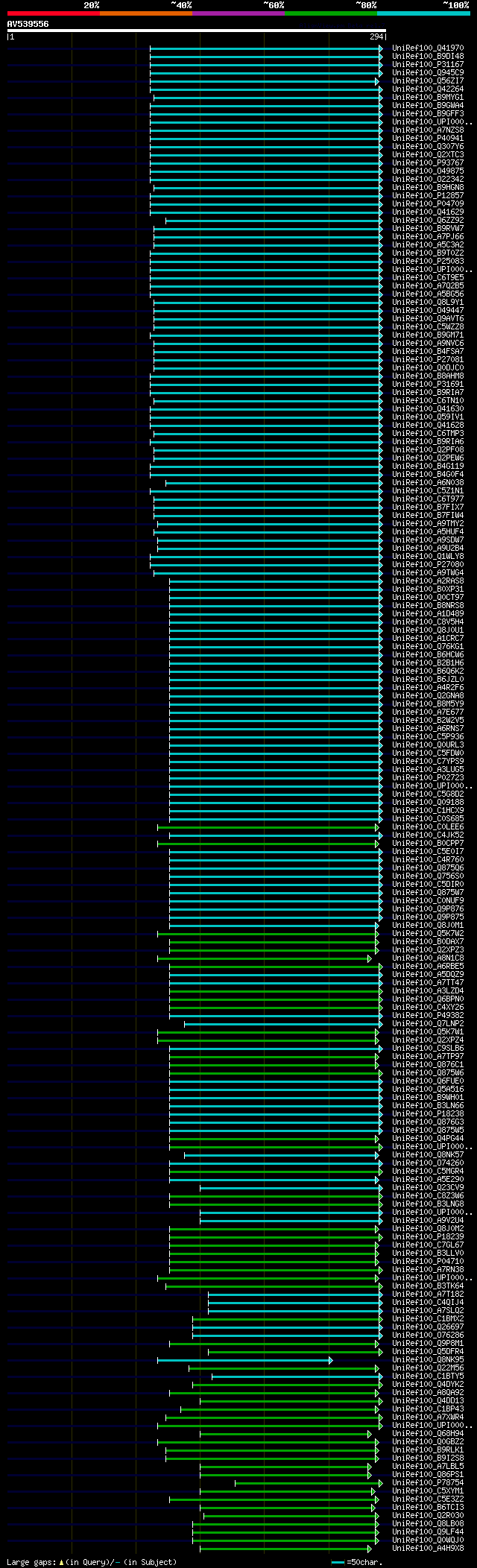Click the green ~80% identity legend bar

[x=331, y=13]
